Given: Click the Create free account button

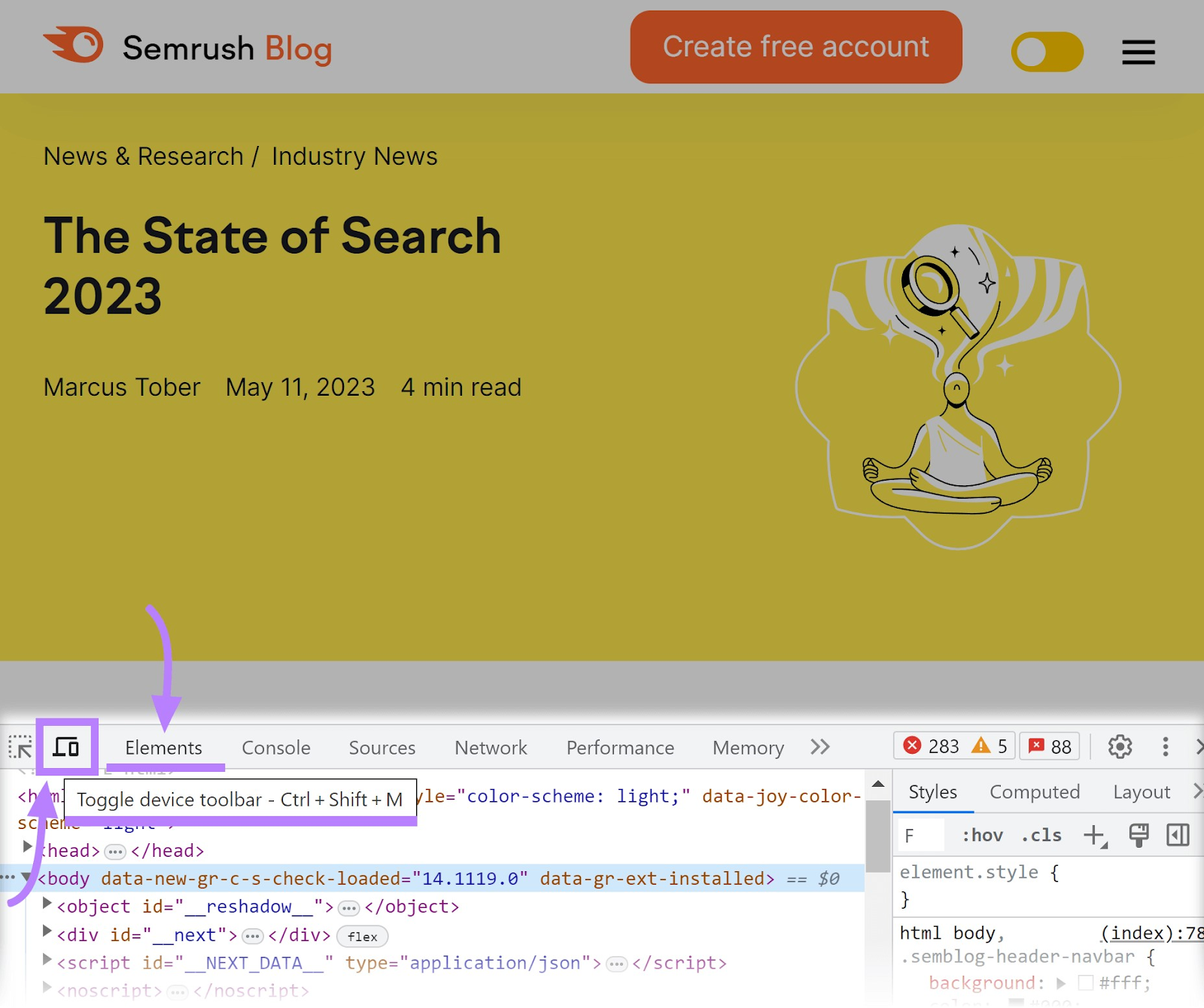Looking at the screenshot, I should point(795,47).
